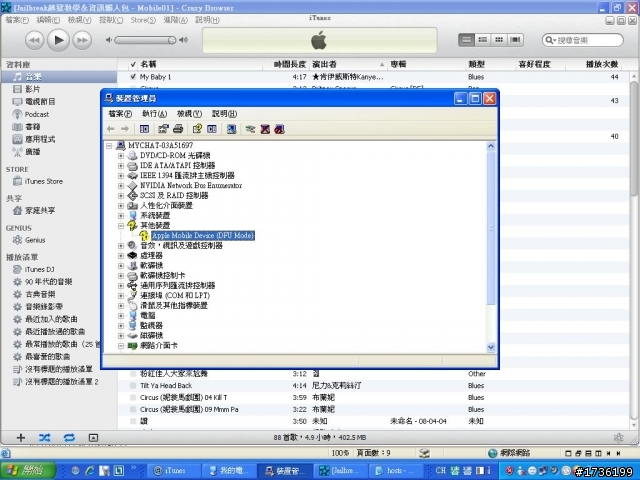
Task: Click show artwork button in iTunes
Action: (x=93, y=438)
